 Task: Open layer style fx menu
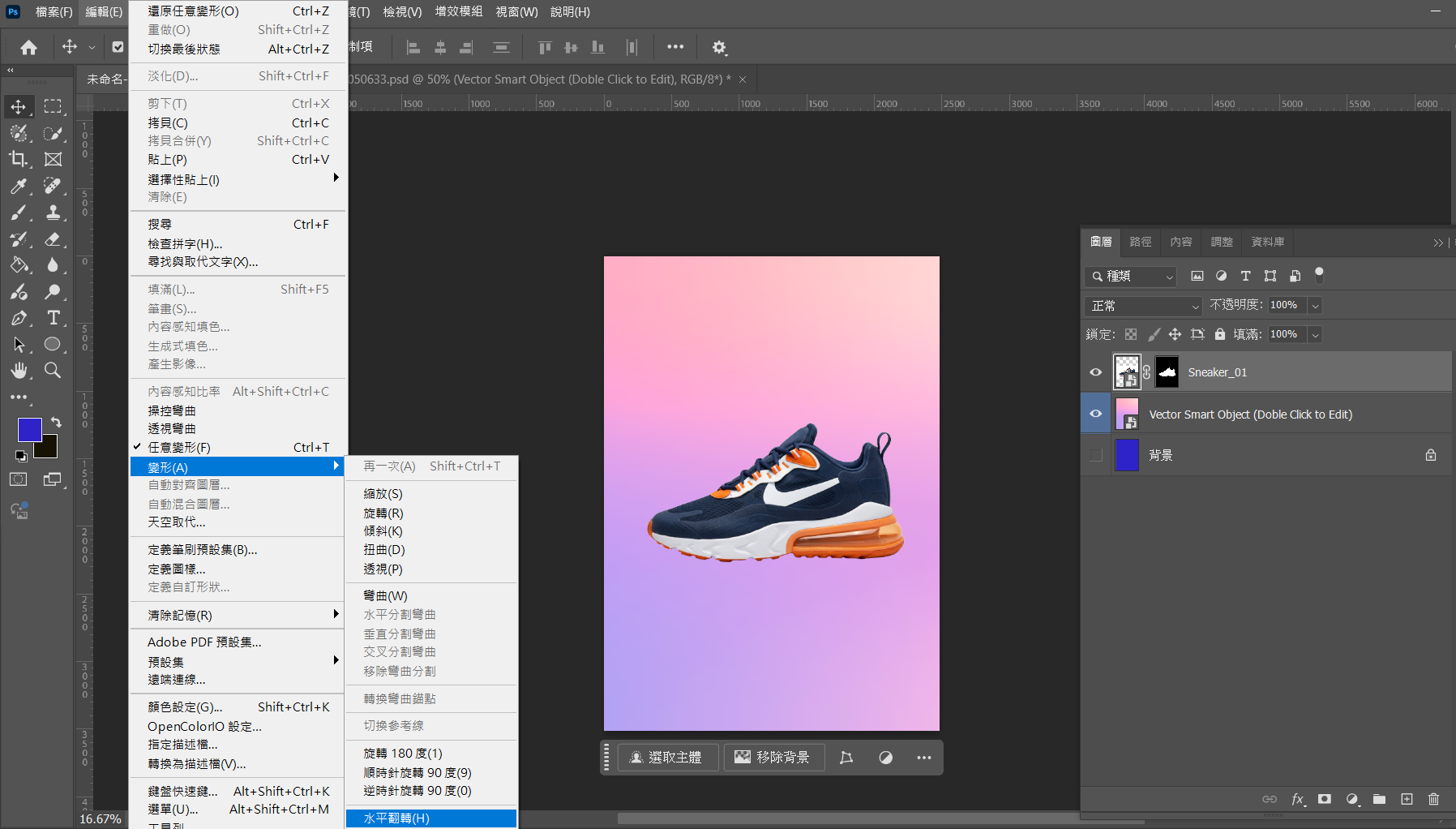pyautogui.click(x=1297, y=799)
